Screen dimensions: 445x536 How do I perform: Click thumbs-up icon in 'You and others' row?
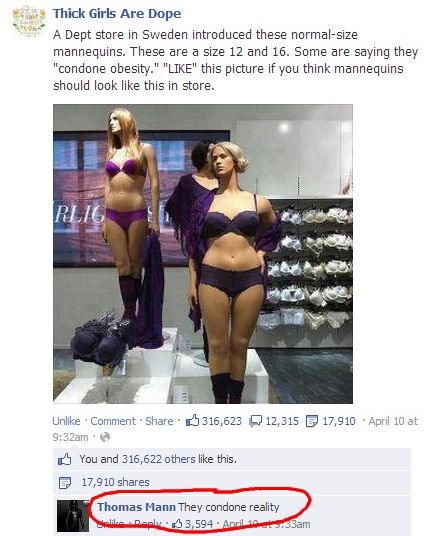click(x=65, y=459)
